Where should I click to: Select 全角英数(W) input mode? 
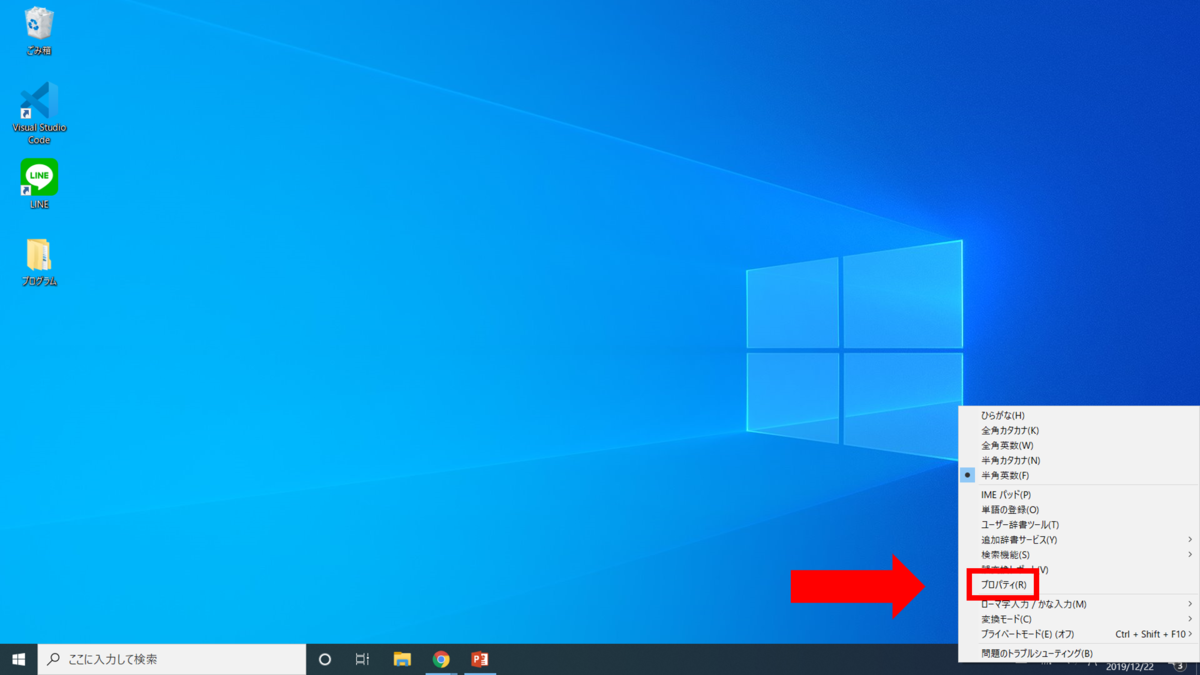click(x=1079, y=445)
